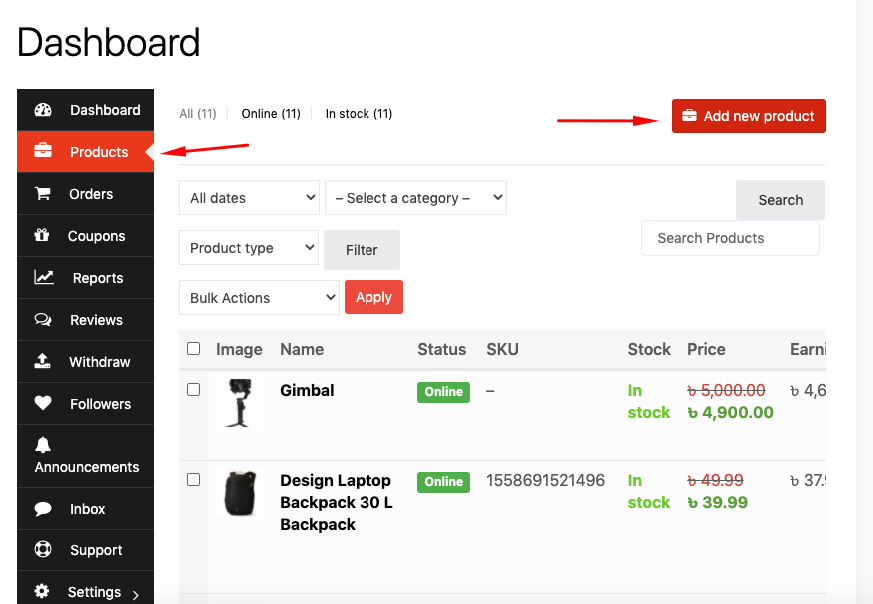
Task: Click Online badge in Backpack row
Action: tap(443, 482)
